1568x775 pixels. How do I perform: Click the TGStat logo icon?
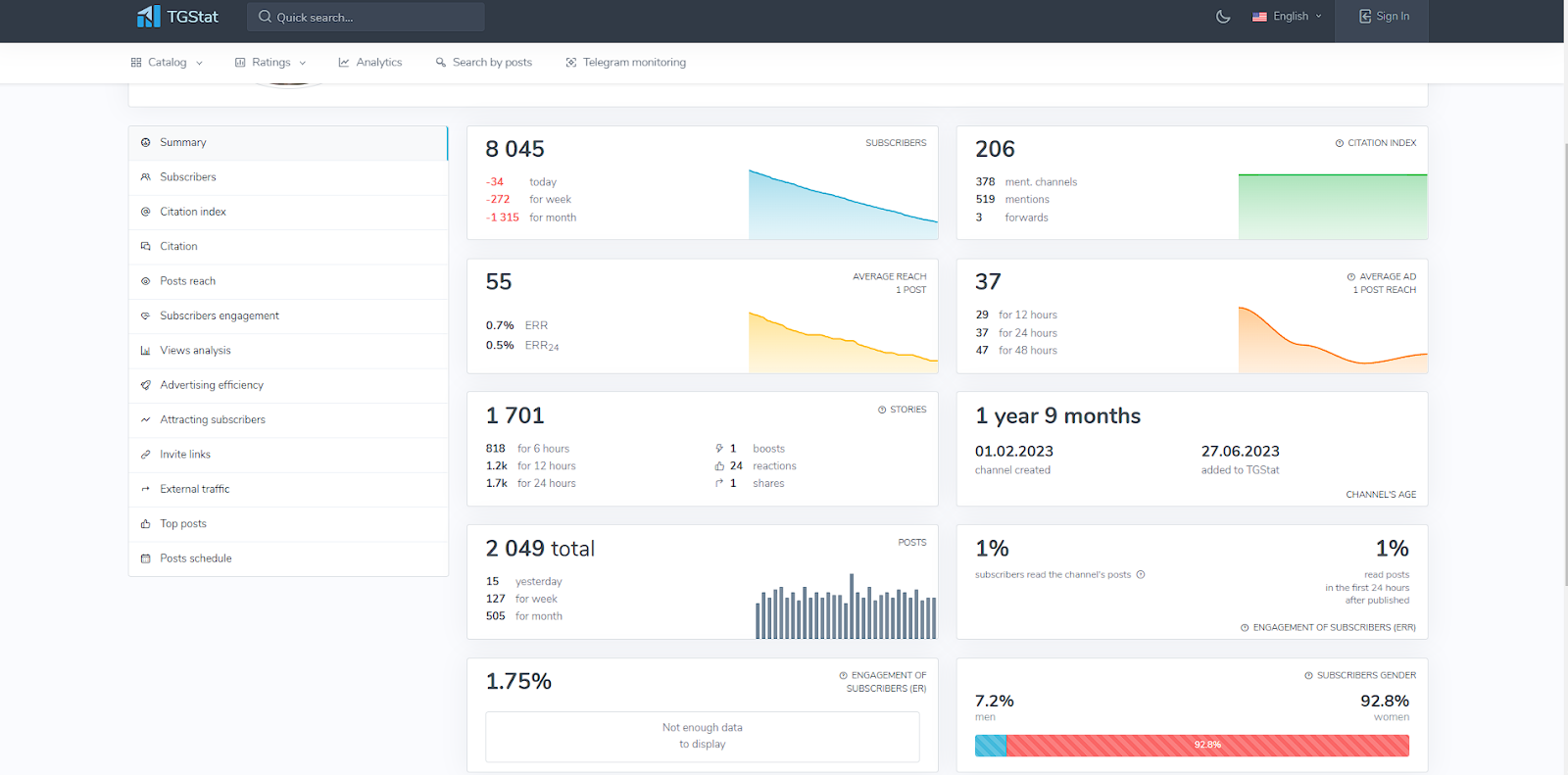(148, 17)
